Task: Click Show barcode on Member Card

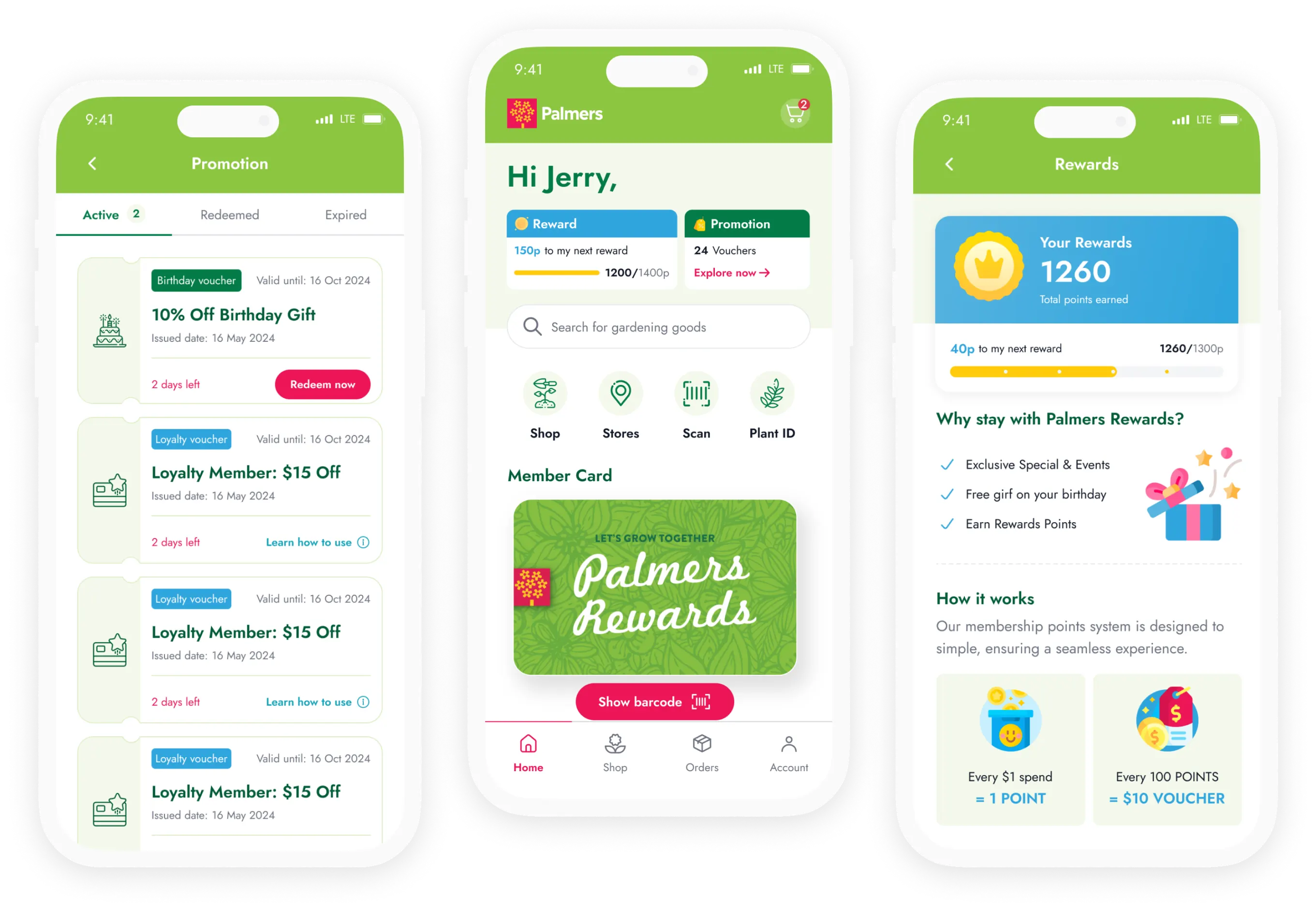Action: coord(653,701)
